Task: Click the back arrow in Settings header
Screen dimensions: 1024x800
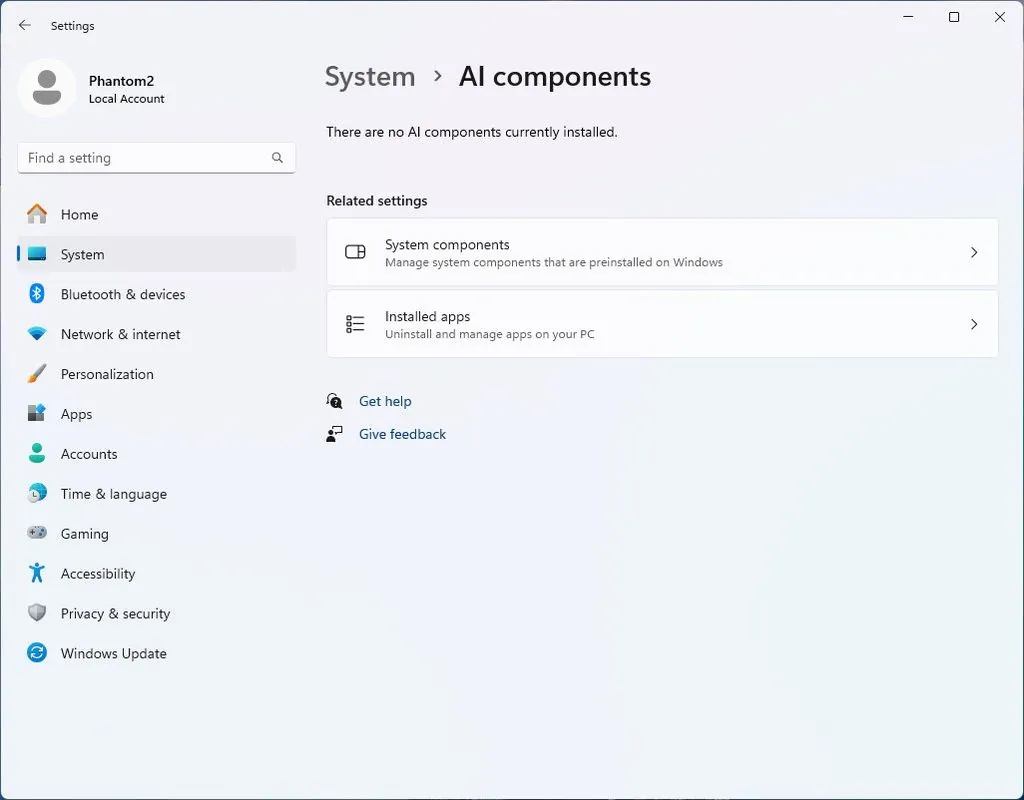Action: tap(25, 25)
